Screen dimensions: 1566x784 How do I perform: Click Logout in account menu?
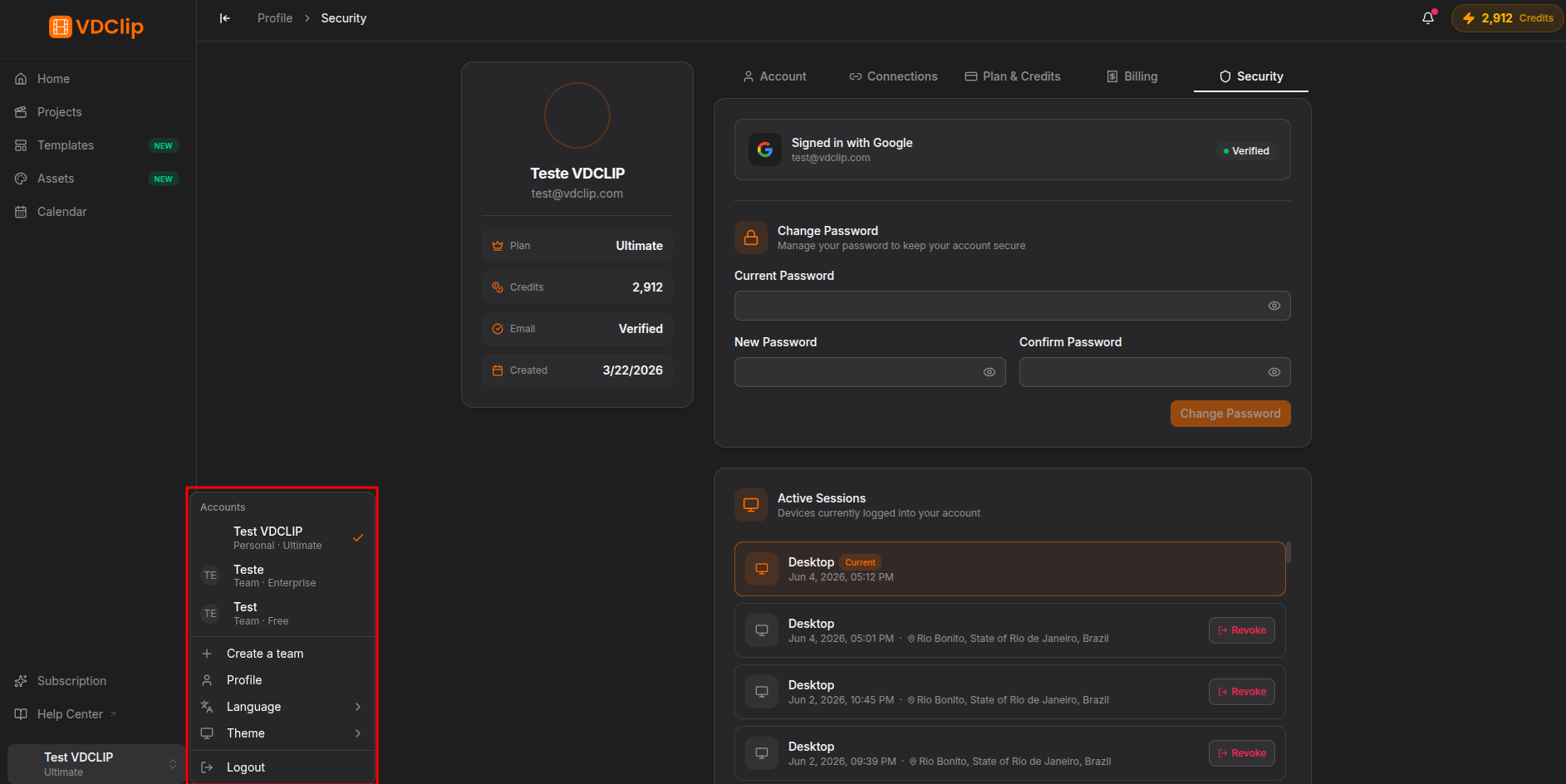(282, 767)
